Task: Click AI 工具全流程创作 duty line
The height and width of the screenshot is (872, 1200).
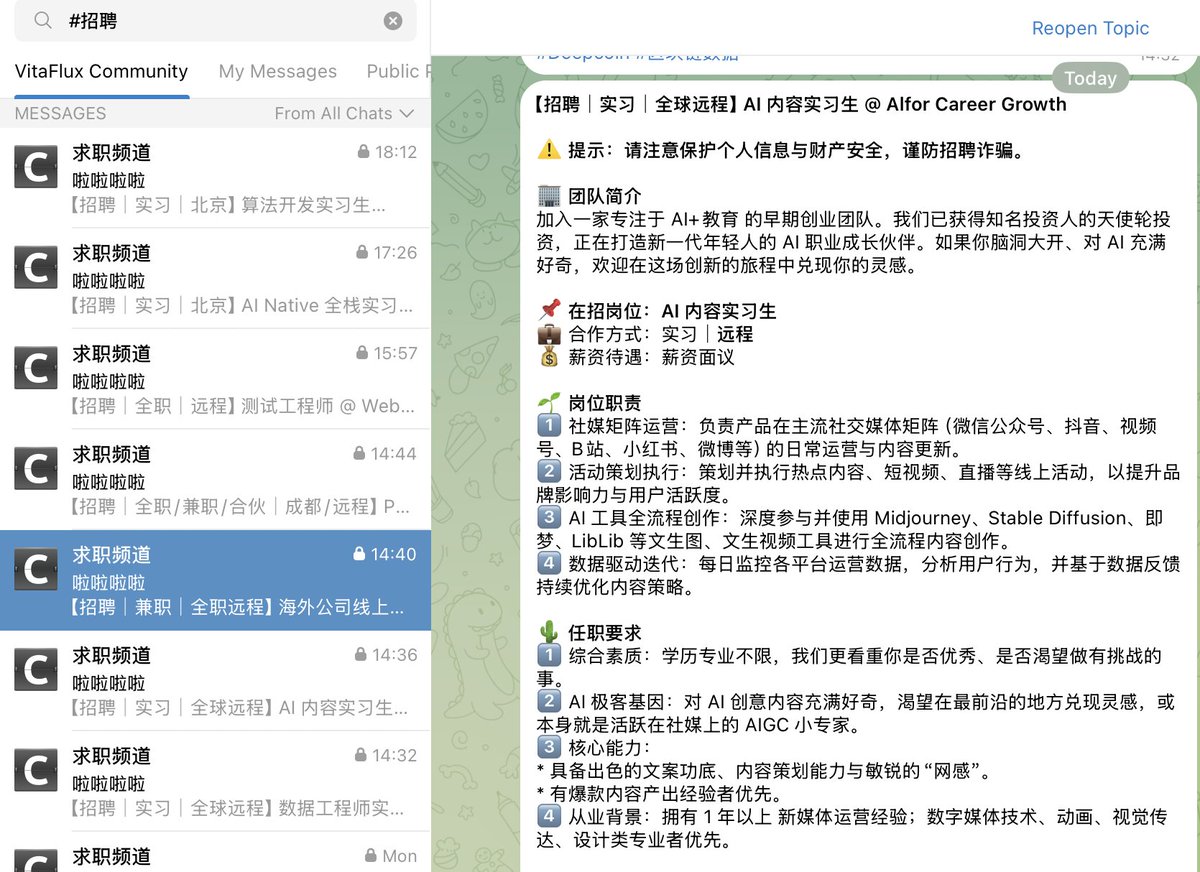Action: tap(850, 529)
